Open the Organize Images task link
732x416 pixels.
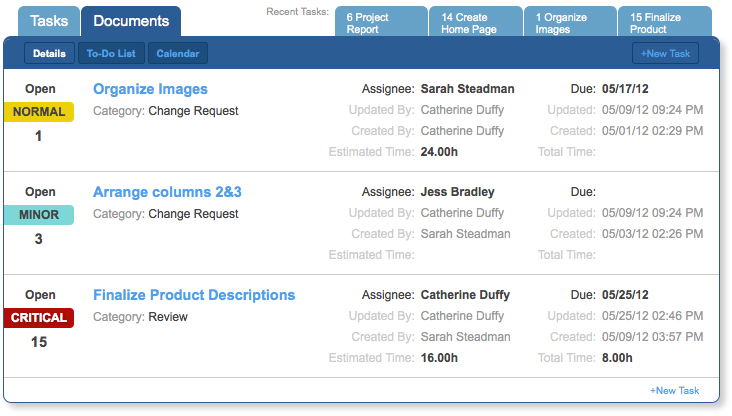coord(150,89)
